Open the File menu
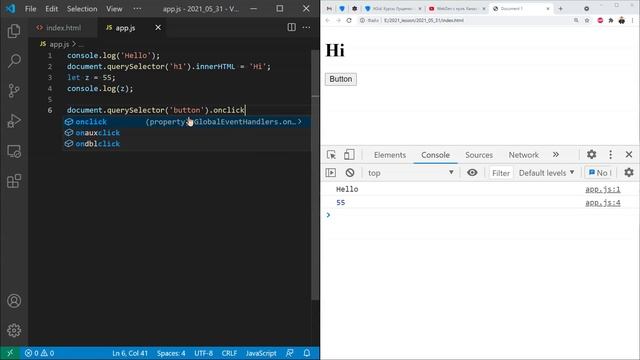Screen dimensions: 640x360 tap(31, 9)
